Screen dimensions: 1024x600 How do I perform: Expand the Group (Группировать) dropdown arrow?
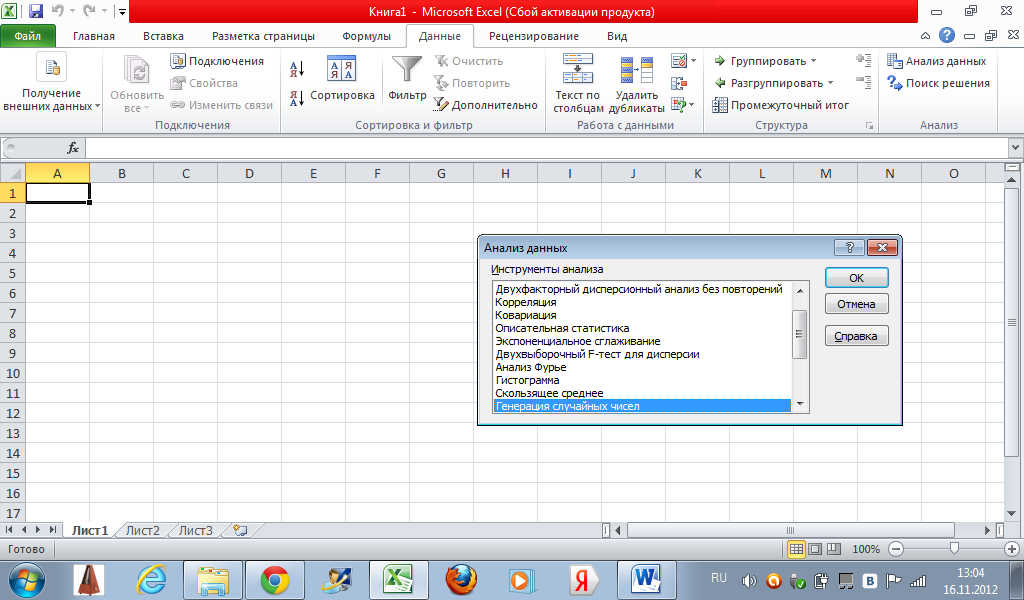click(814, 61)
